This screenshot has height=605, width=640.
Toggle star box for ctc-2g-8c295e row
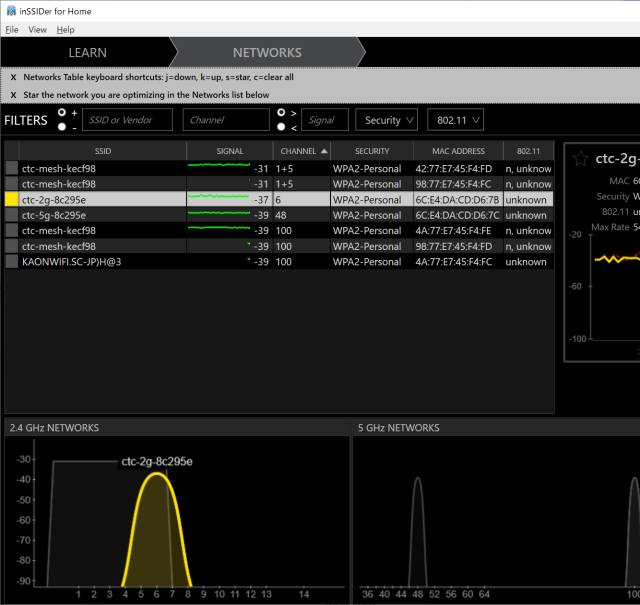pyautogui.click(x=12, y=199)
